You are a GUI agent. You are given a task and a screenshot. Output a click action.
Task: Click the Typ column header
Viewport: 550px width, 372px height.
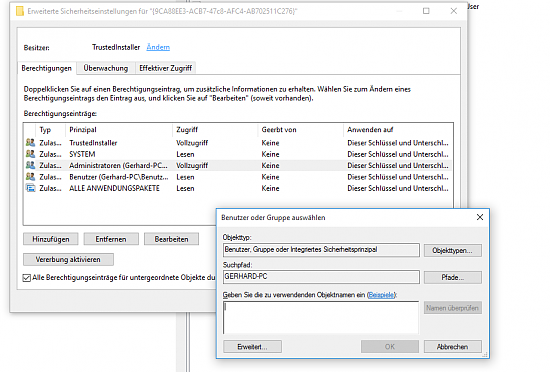45,130
